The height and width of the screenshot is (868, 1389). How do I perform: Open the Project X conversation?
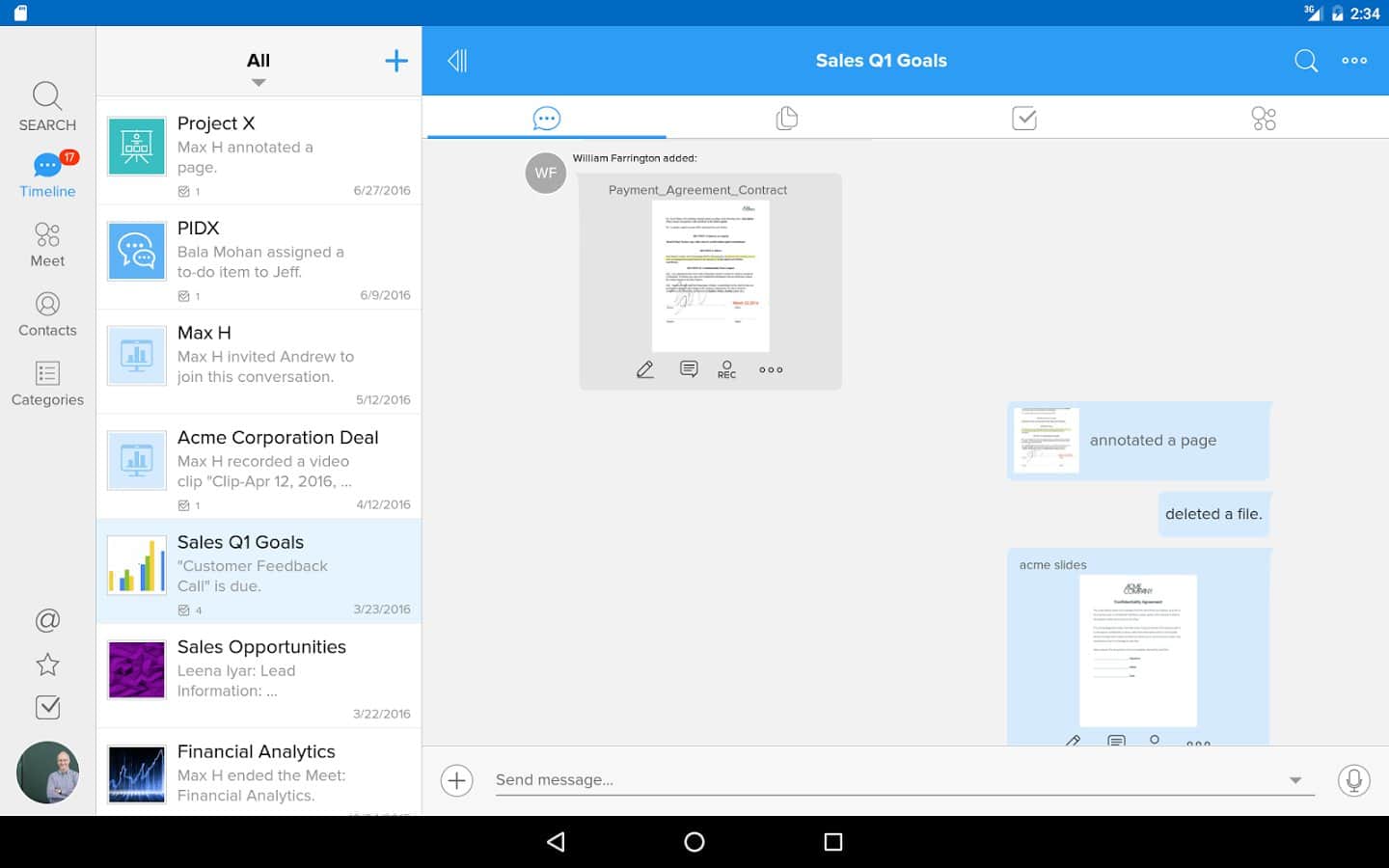[x=259, y=149]
